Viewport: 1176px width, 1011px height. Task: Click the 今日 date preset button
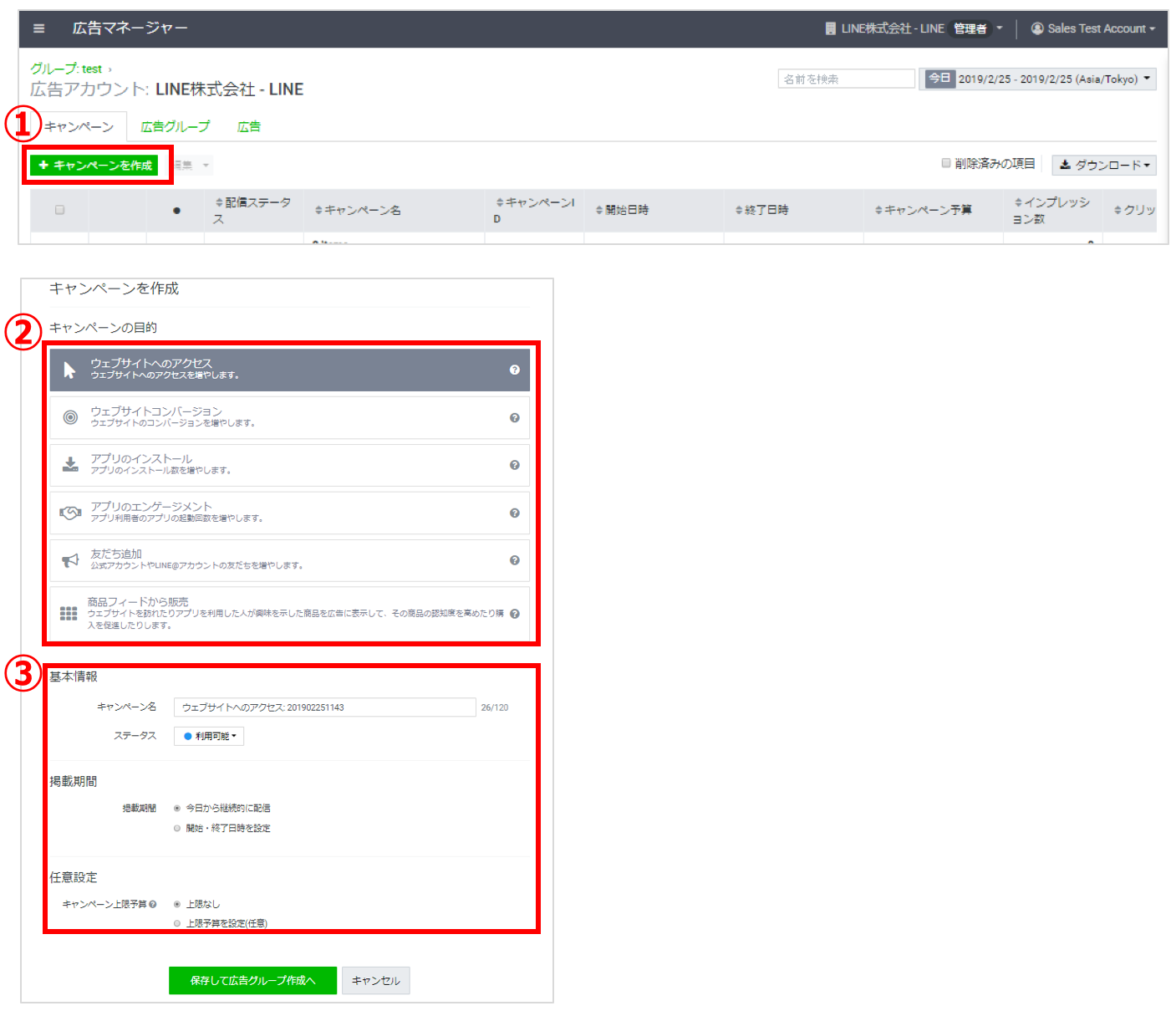[939, 79]
